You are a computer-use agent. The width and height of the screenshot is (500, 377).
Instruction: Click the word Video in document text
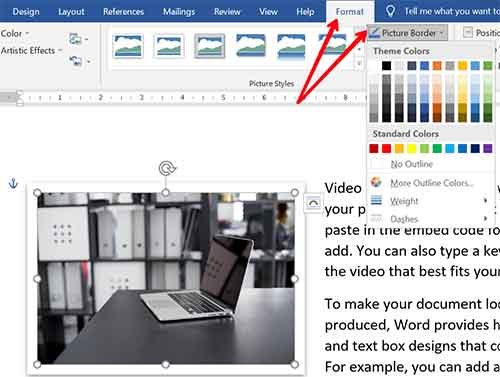(343, 188)
